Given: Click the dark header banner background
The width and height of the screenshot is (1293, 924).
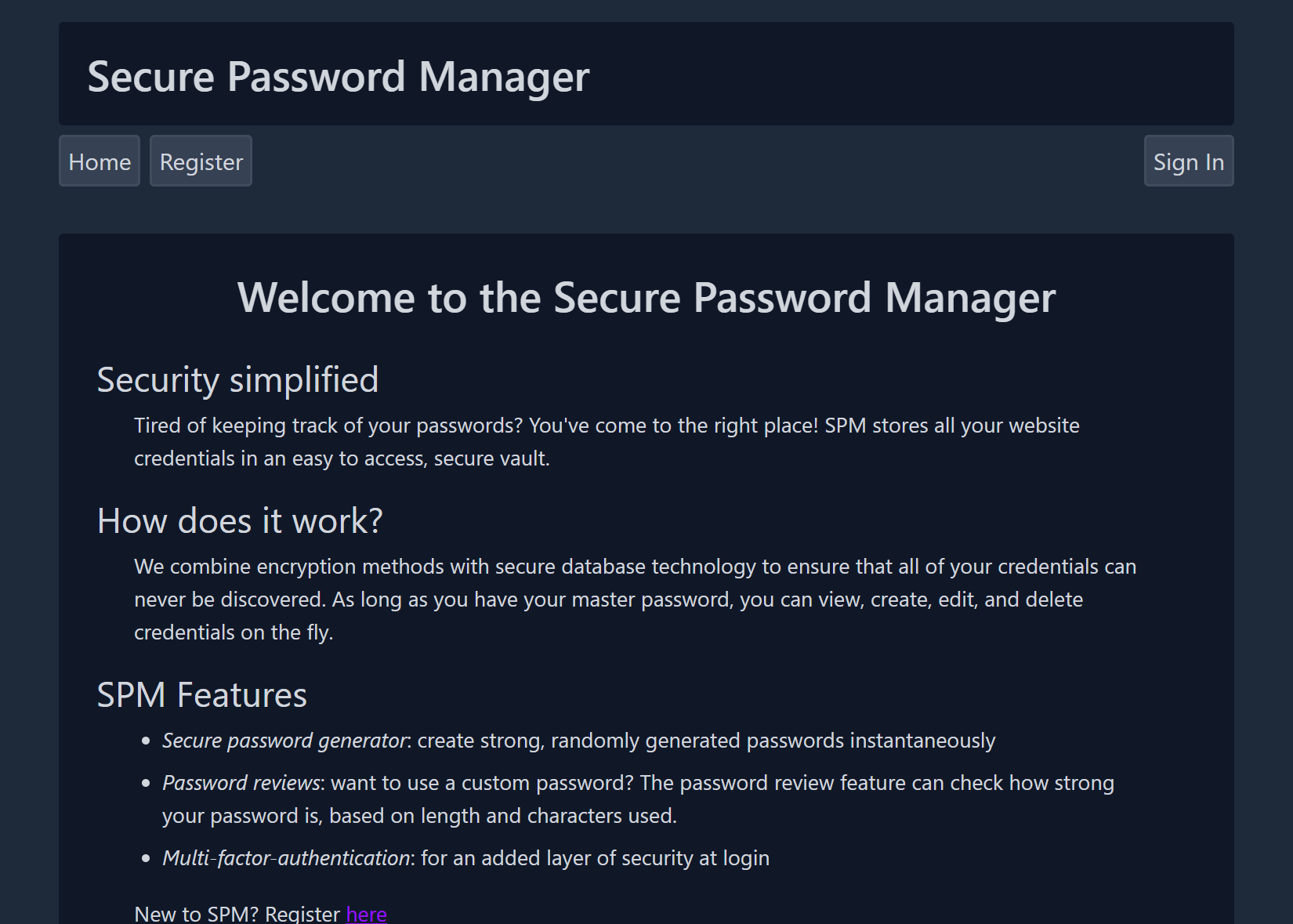Looking at the screenshot, I should 909,74.
